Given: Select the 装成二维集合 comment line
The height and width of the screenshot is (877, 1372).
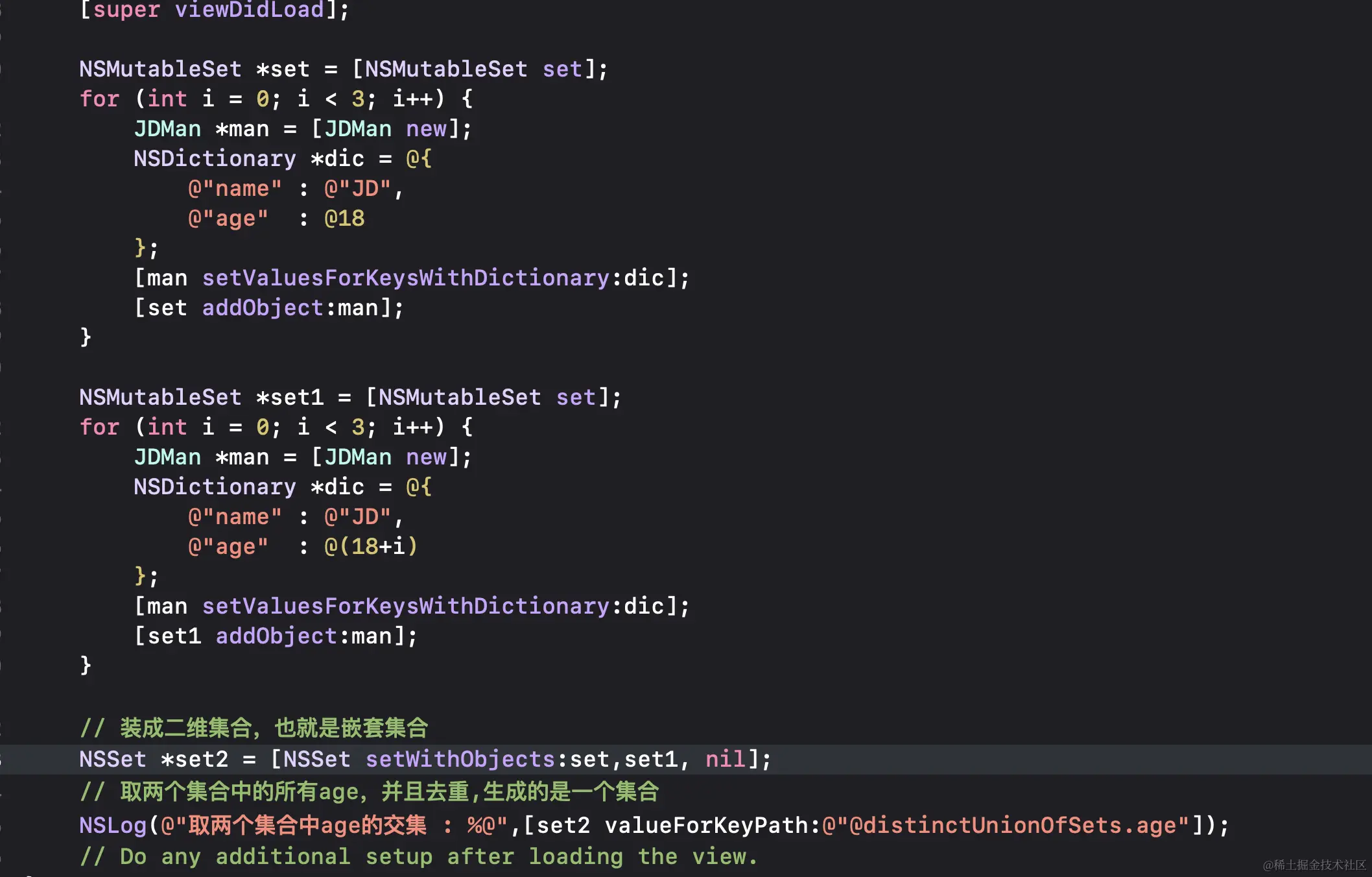Looking at the screenshot, I should 253,728.
